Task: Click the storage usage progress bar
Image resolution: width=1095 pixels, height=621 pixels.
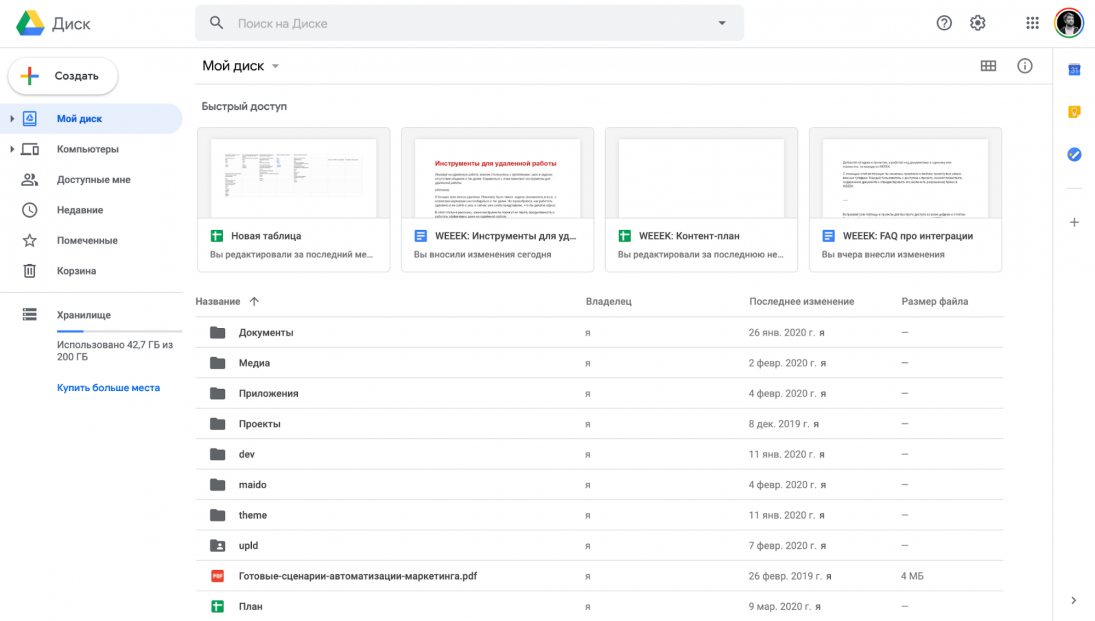Action: (x=119, y=330)
